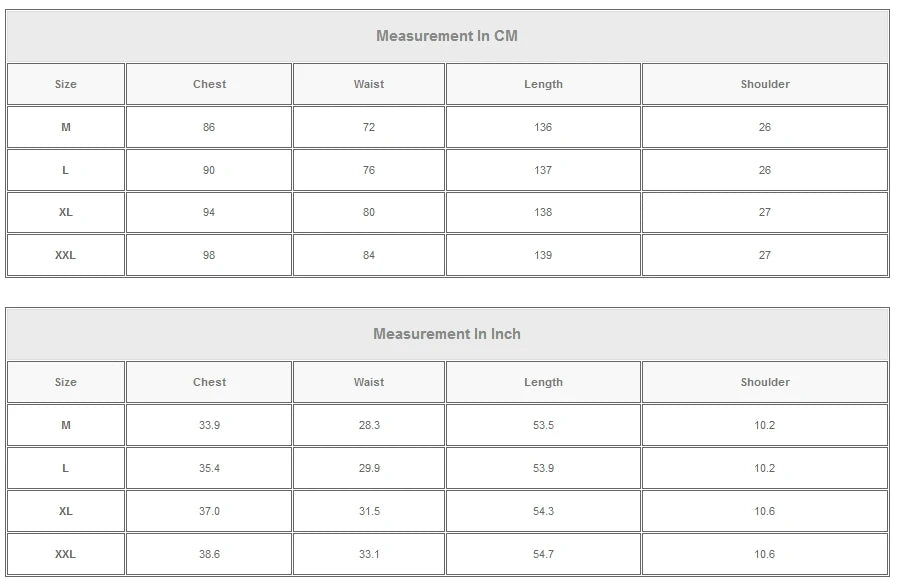Click the length value 54.7 for XXL
898x586 pixels.
click(x=543, y=554)
